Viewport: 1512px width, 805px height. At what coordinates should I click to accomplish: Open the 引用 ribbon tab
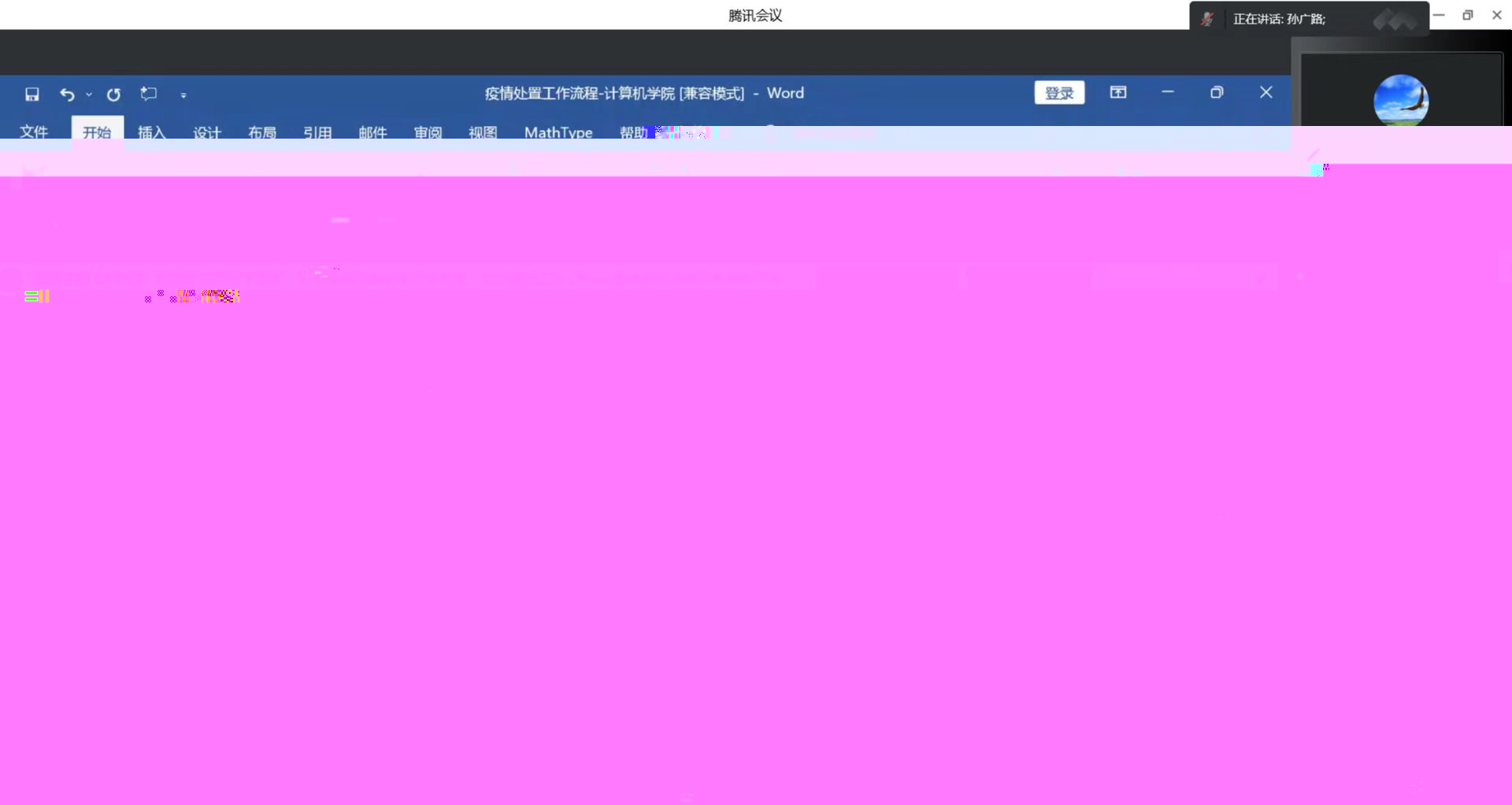[317, 132]
